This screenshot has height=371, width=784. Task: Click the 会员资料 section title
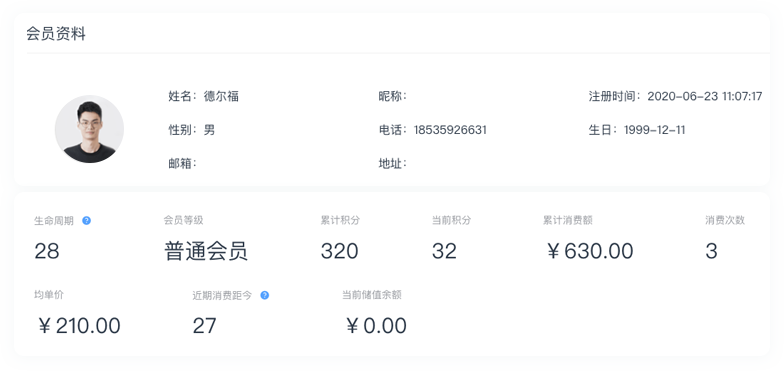click(56, 34)
